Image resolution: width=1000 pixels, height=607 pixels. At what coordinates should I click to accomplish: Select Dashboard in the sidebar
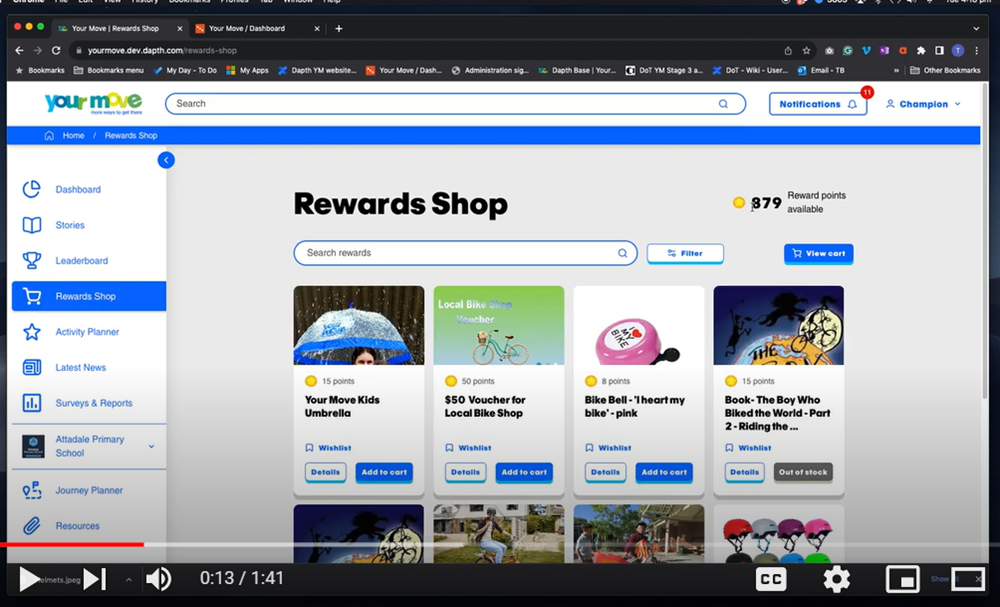pyautogui.click(x=78, y=189)
